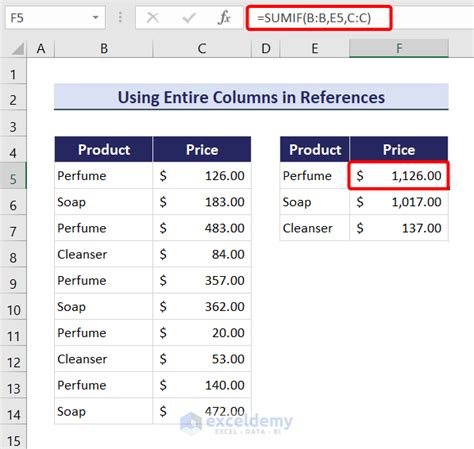The width and height of the screenshot is (474, 449).
Task: Select the summary total 1,017.00 cell
Action: click(399, 202)
